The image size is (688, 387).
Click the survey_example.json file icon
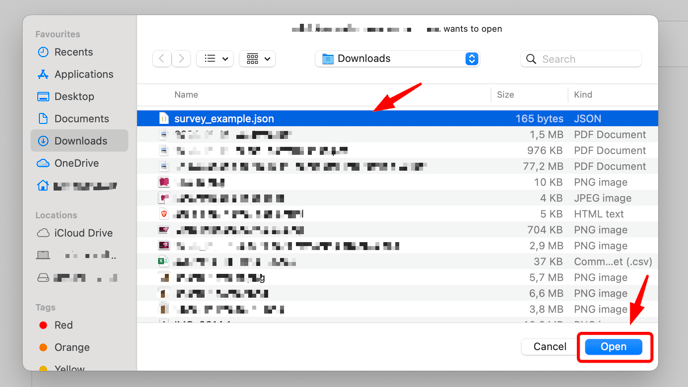click(164, 118)
